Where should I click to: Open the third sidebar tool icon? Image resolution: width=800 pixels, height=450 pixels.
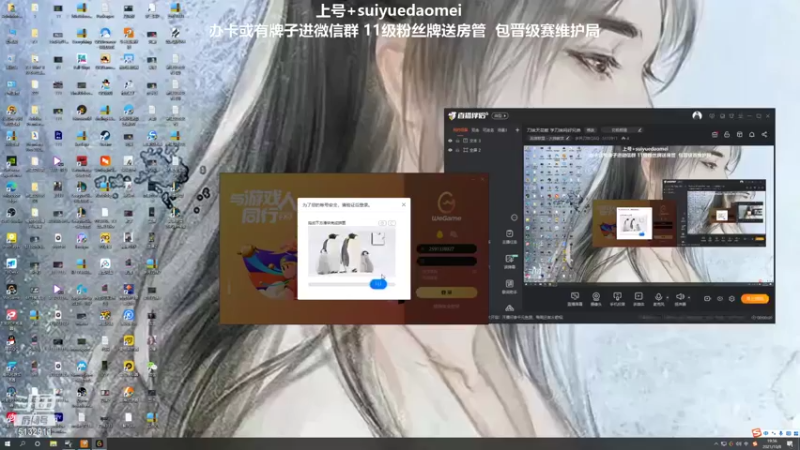coord(509,286)
